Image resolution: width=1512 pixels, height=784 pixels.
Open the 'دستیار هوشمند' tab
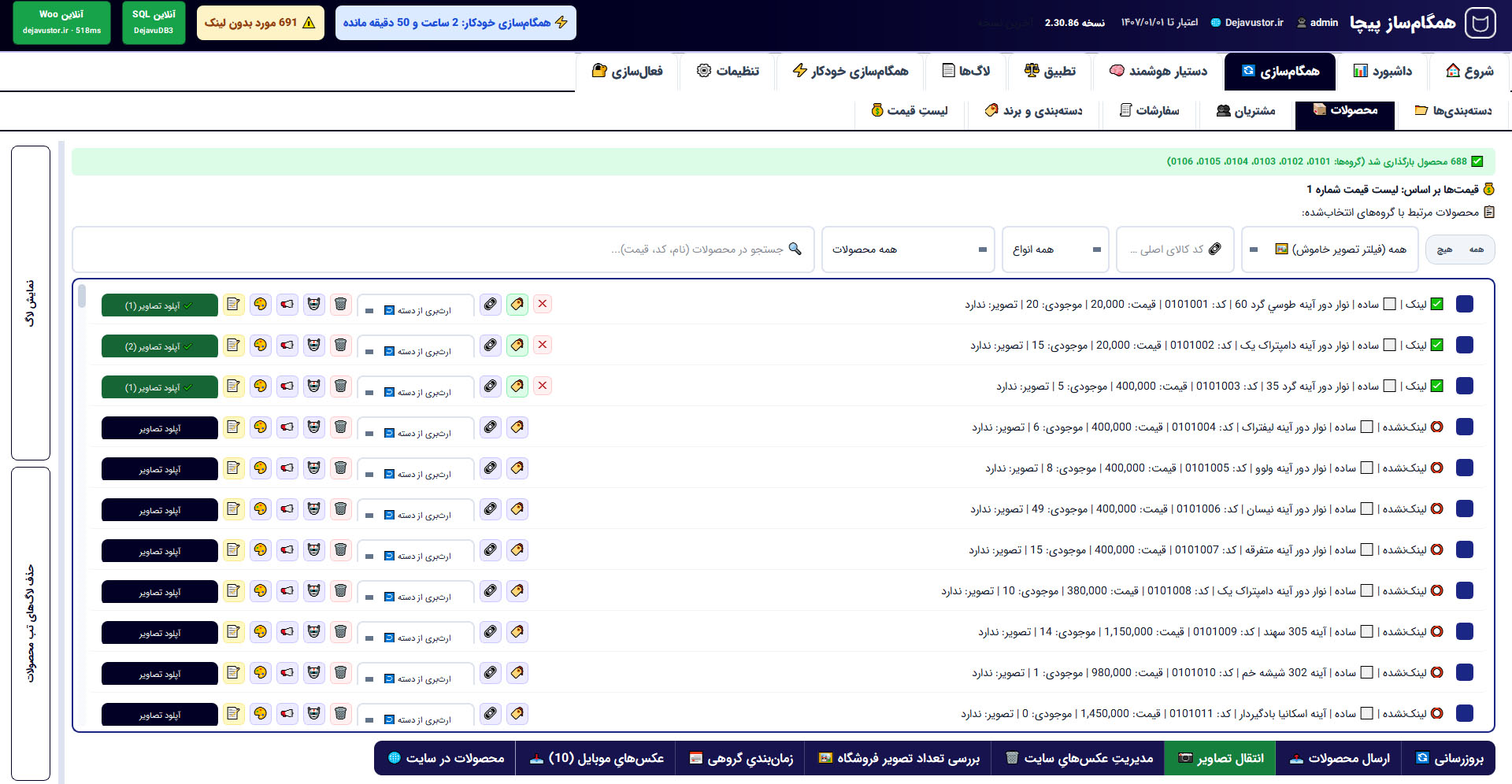1158,72
